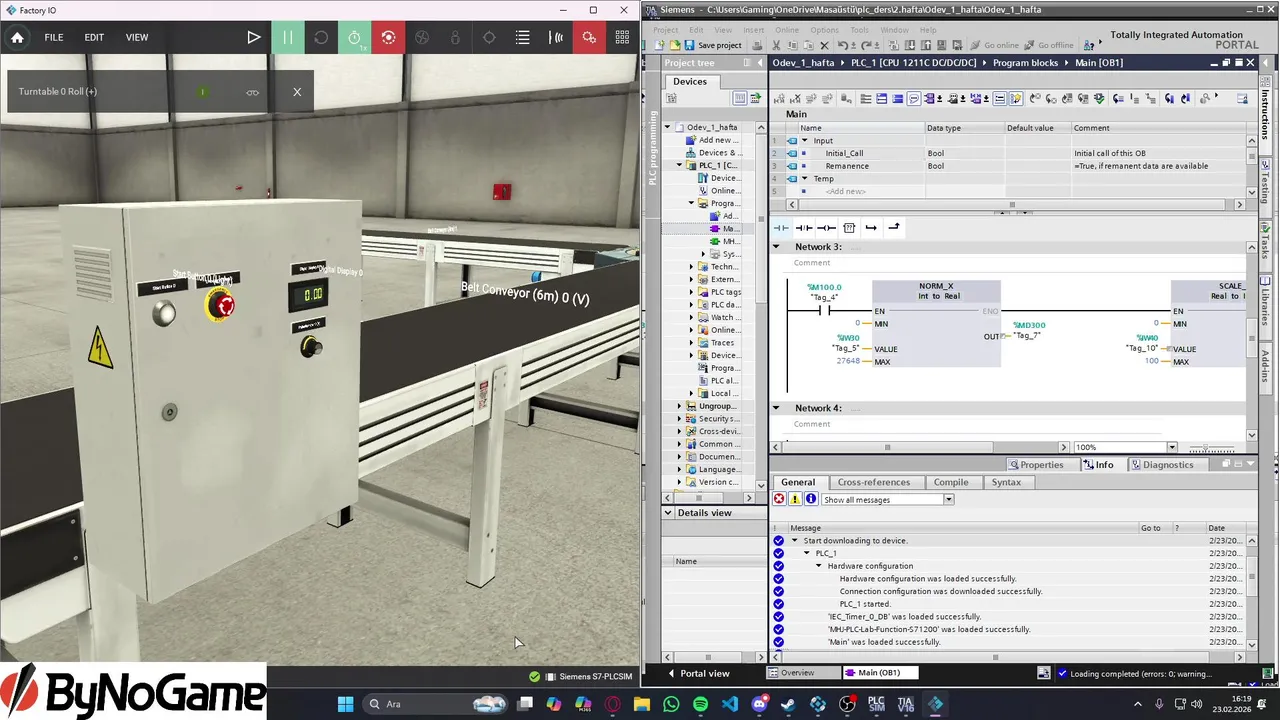Open Factory IO home screen icon
The height and width of the screenshot is (720, 1280).
[17, 37]
